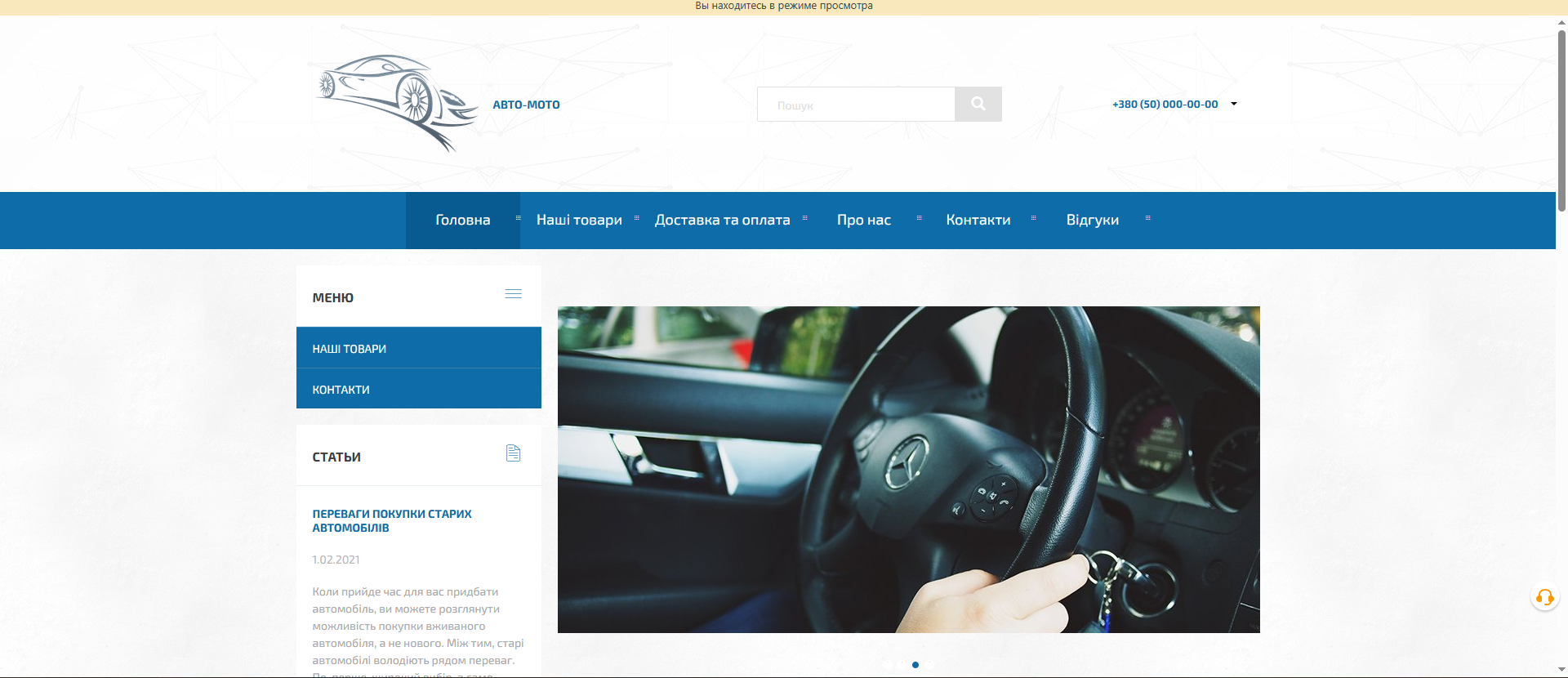Open article Переваги покупки старих автомобілів

[x=391, y=520]
